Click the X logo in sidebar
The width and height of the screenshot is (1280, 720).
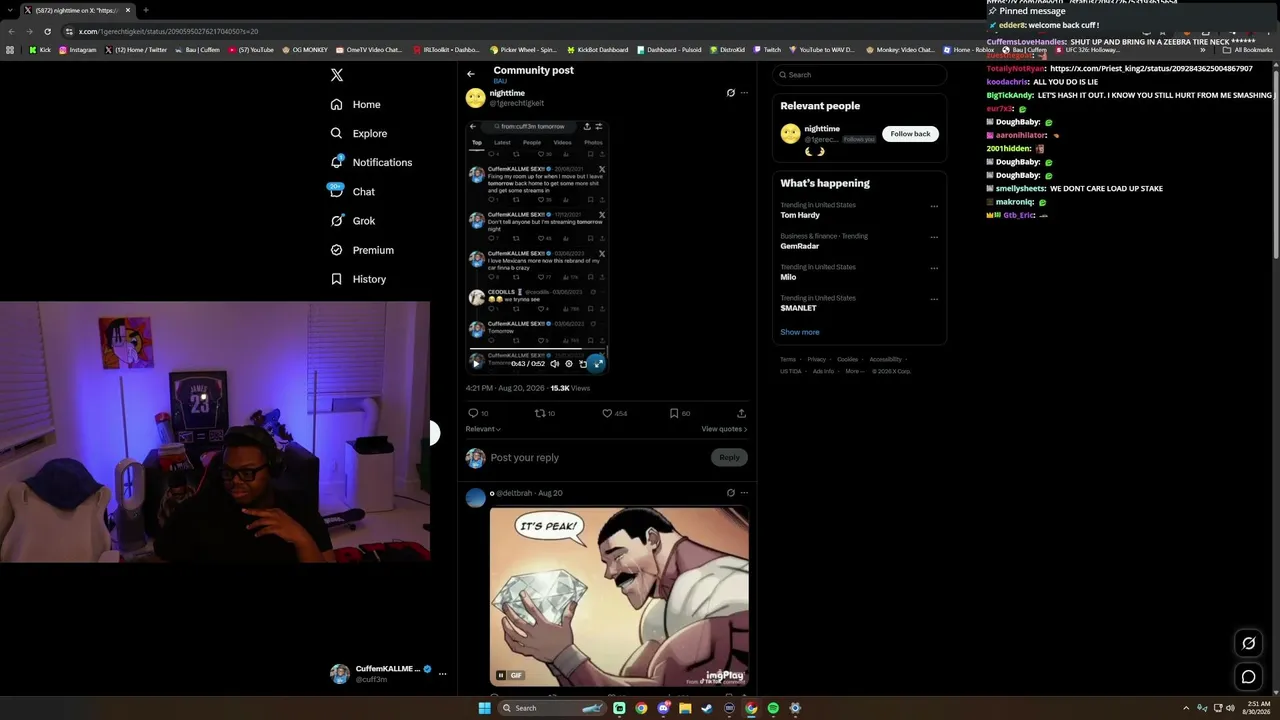[337, 75]
